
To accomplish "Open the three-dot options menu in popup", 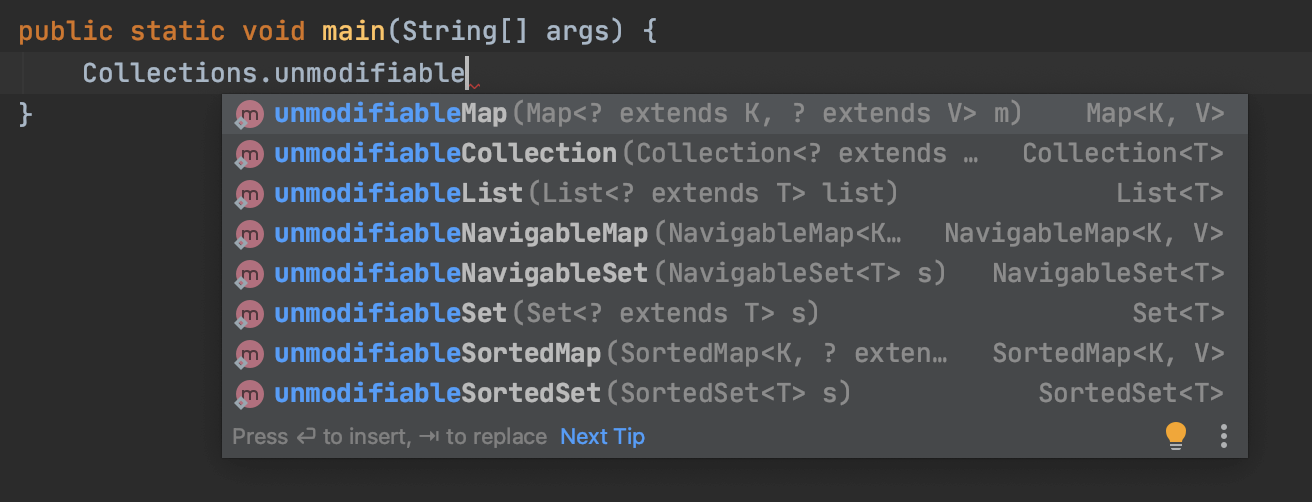I will click(1223, 436).
